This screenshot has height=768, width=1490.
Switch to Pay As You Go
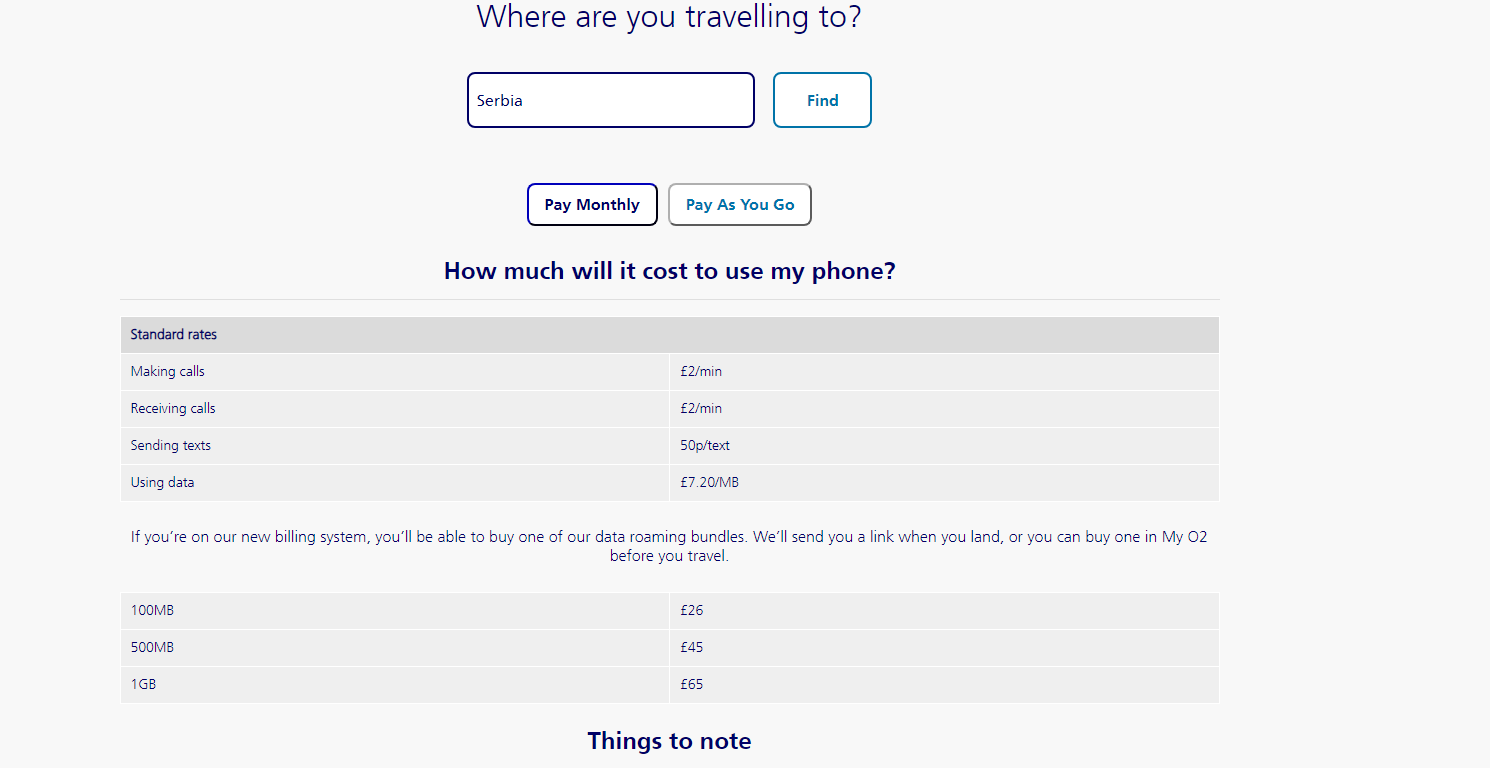click(x=739, y=204)
